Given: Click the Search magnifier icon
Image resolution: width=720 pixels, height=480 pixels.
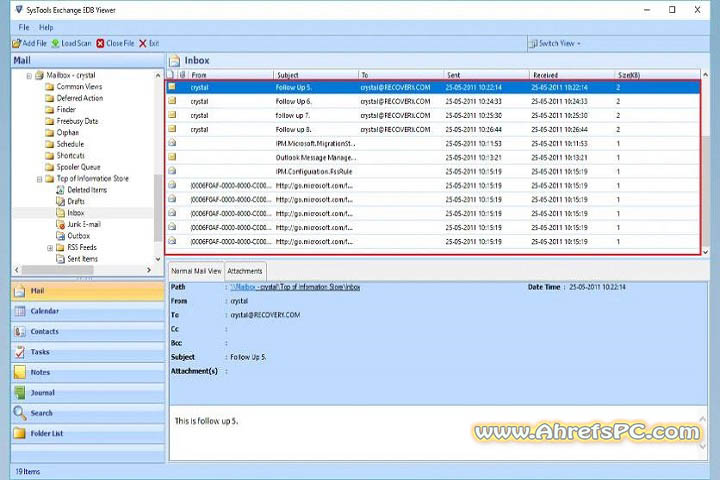Looking at the screenshot, I should [x=20, y=413].
